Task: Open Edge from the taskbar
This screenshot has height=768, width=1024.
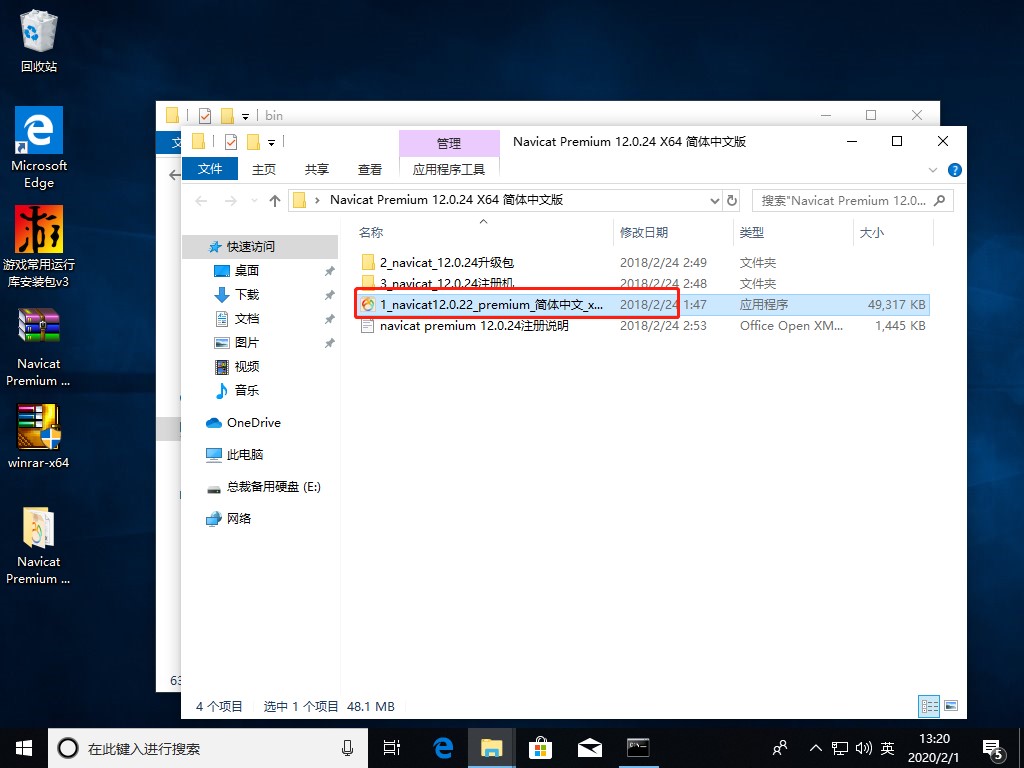Action: [x=443, y=748]
